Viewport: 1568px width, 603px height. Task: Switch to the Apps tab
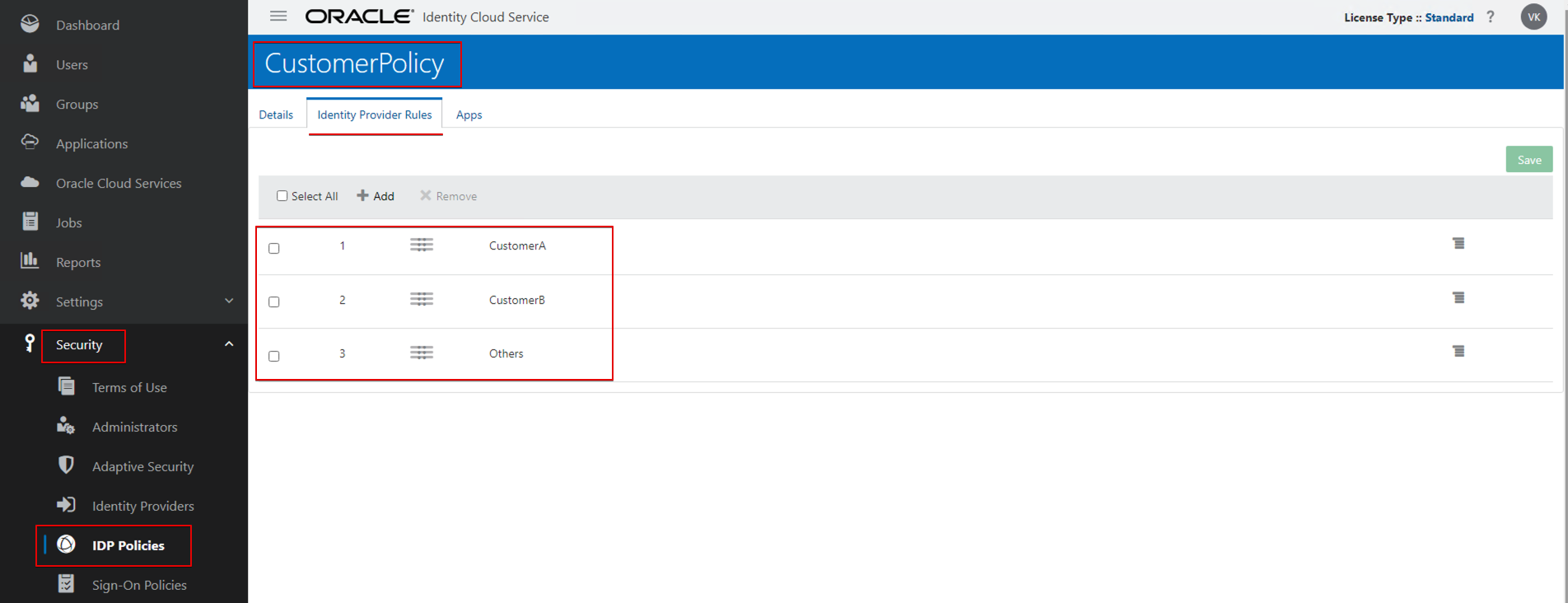point(469,115)
